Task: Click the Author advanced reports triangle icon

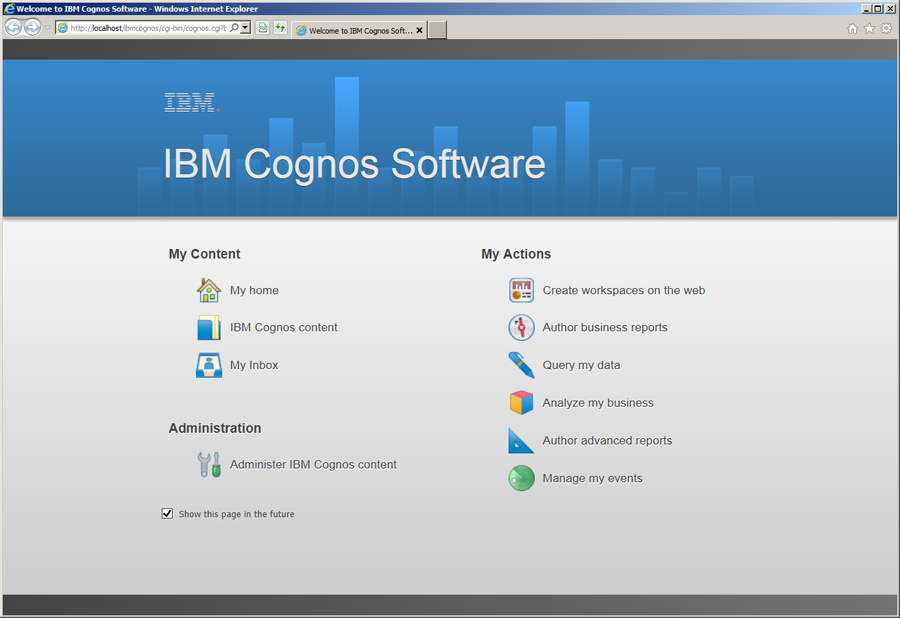Action: tap(521, 441)
